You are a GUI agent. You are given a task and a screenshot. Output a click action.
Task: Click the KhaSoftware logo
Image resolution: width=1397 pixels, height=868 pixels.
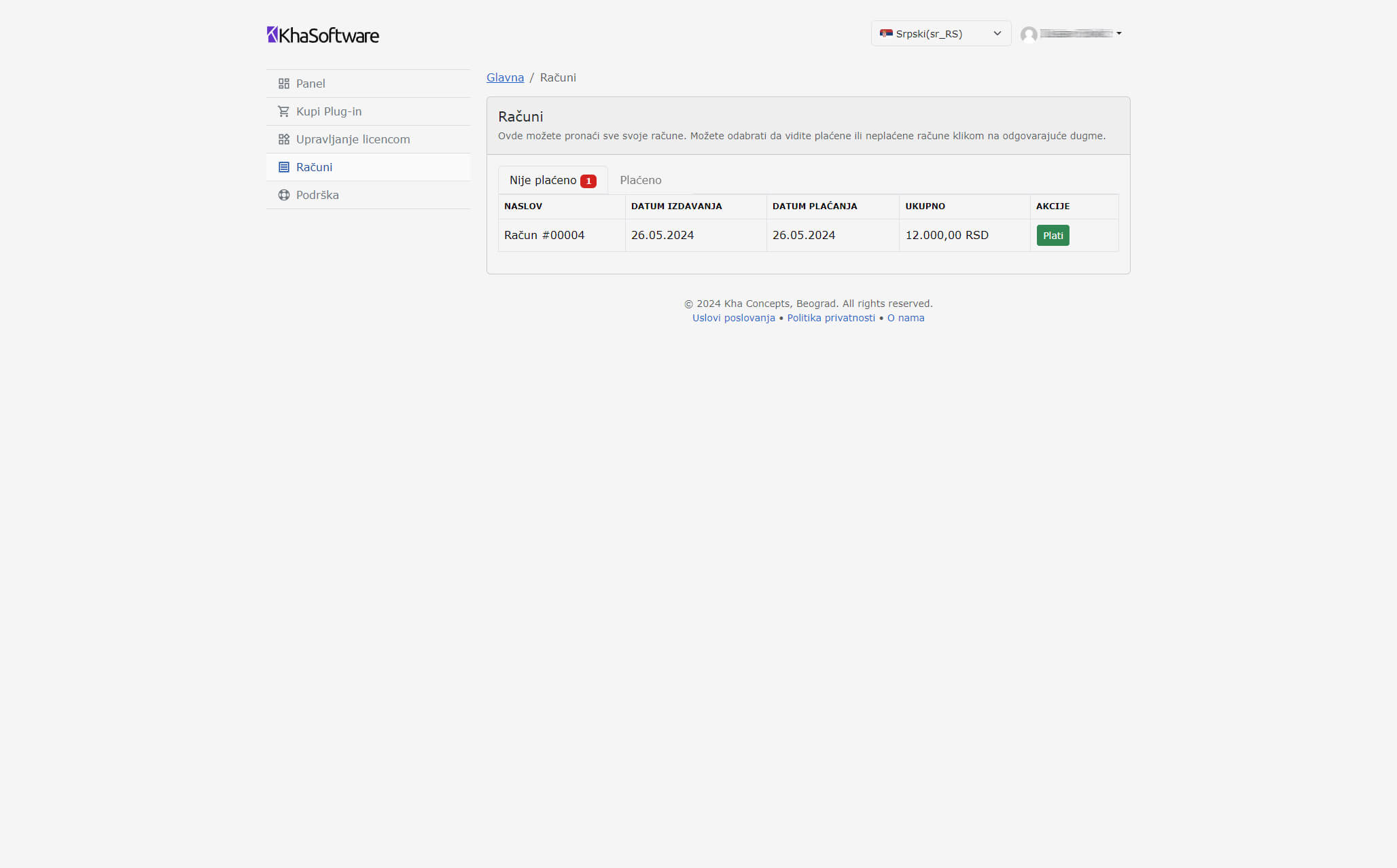pos(323,35)
